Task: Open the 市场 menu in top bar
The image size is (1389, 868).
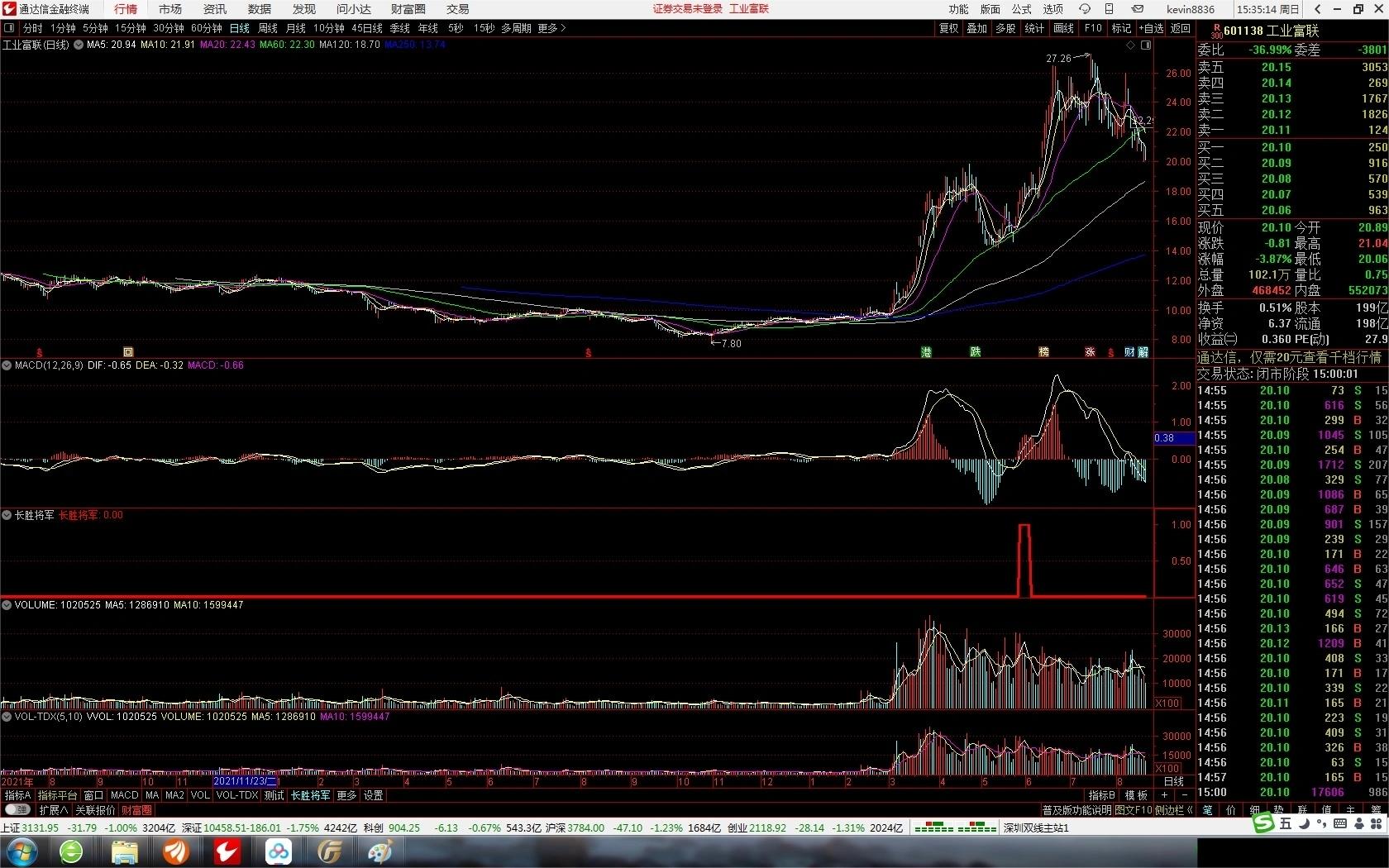Action: click(x=169, y=9)
